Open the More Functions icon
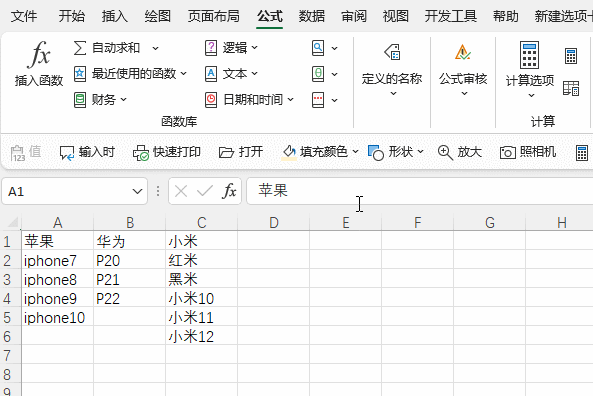593x396 pixels. pos(318,100)
